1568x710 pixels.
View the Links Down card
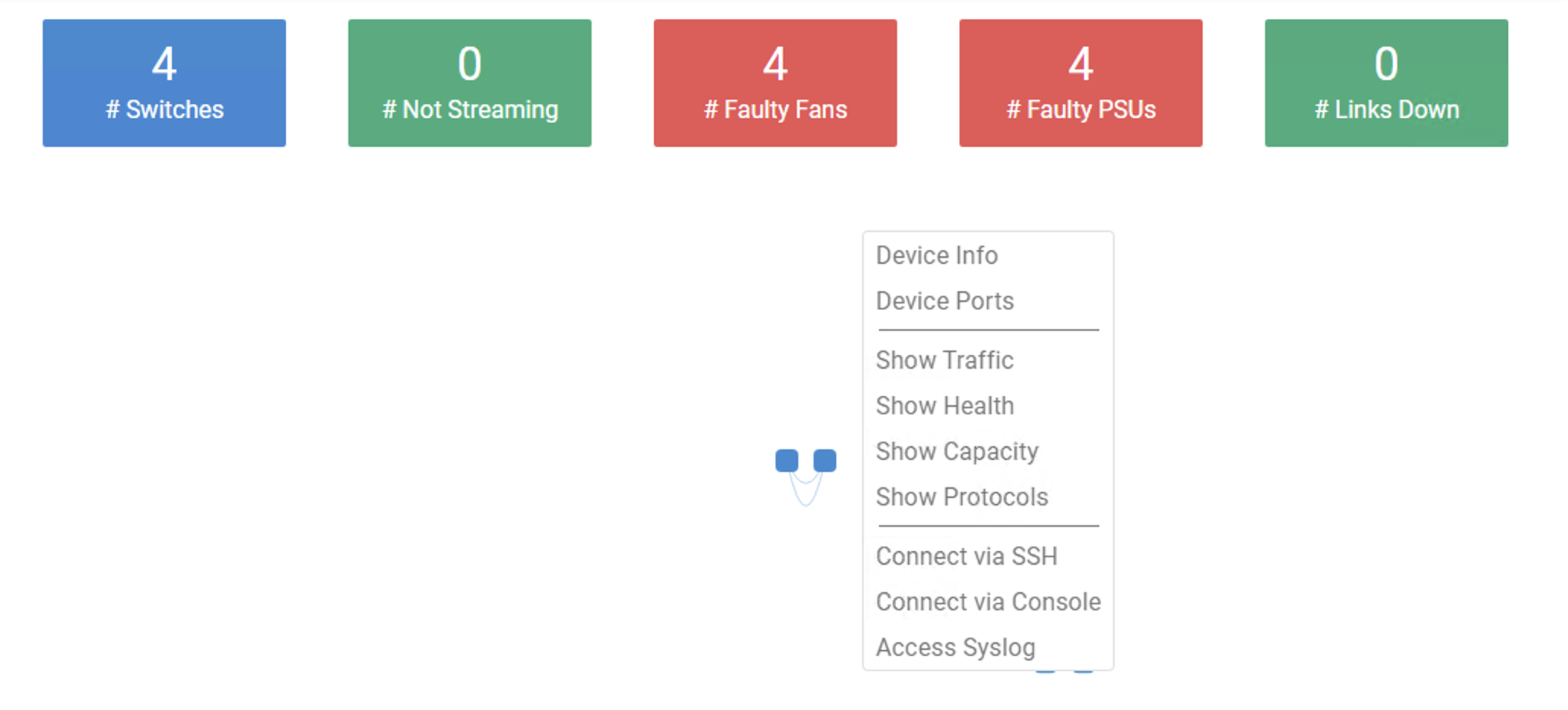tap(1385, 83)
